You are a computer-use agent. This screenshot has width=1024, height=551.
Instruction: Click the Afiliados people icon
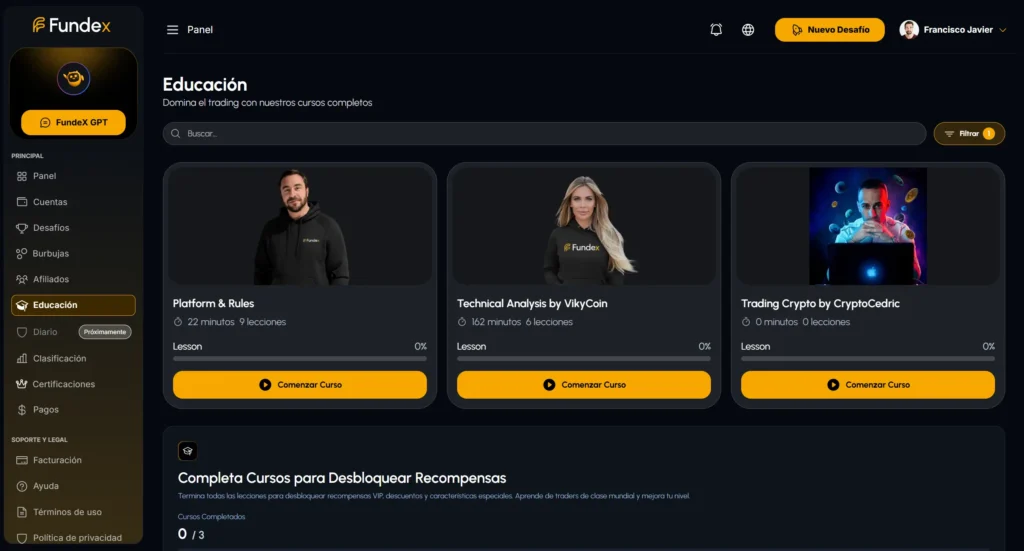[22, 279]
